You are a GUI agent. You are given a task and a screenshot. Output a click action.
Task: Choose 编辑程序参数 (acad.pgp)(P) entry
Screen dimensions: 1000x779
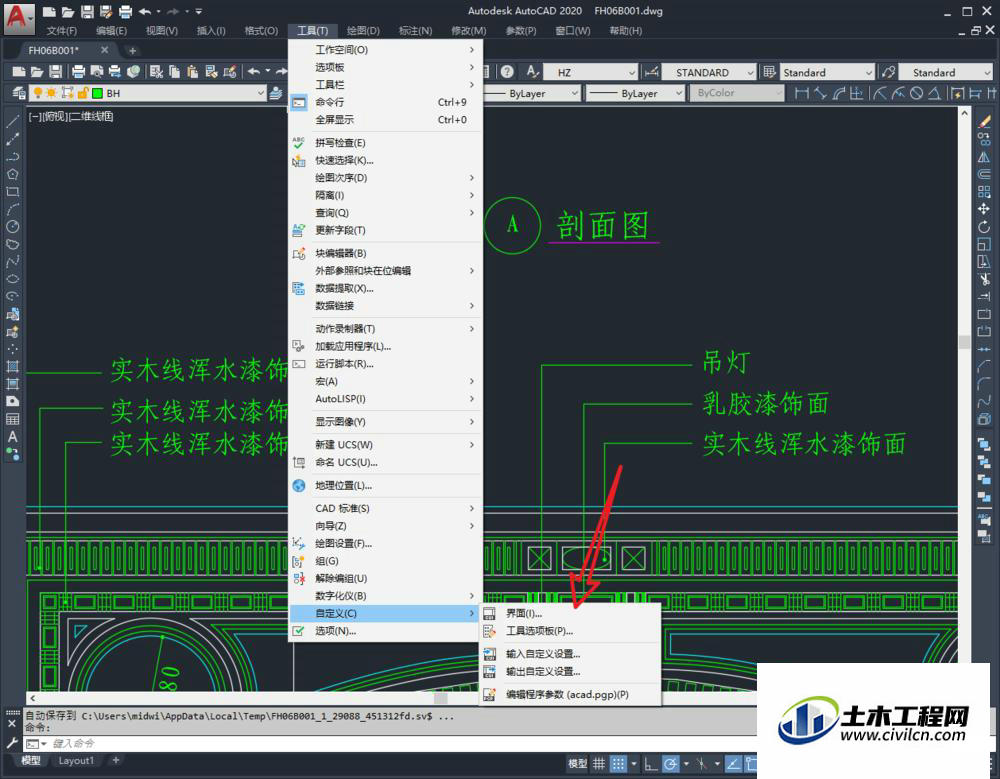point(570,694)
